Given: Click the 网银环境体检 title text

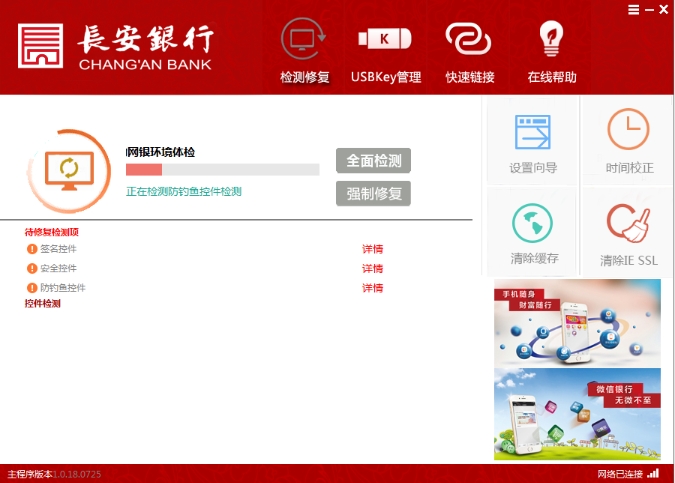Looking at the screenshot, I should [x=160, y=152].
